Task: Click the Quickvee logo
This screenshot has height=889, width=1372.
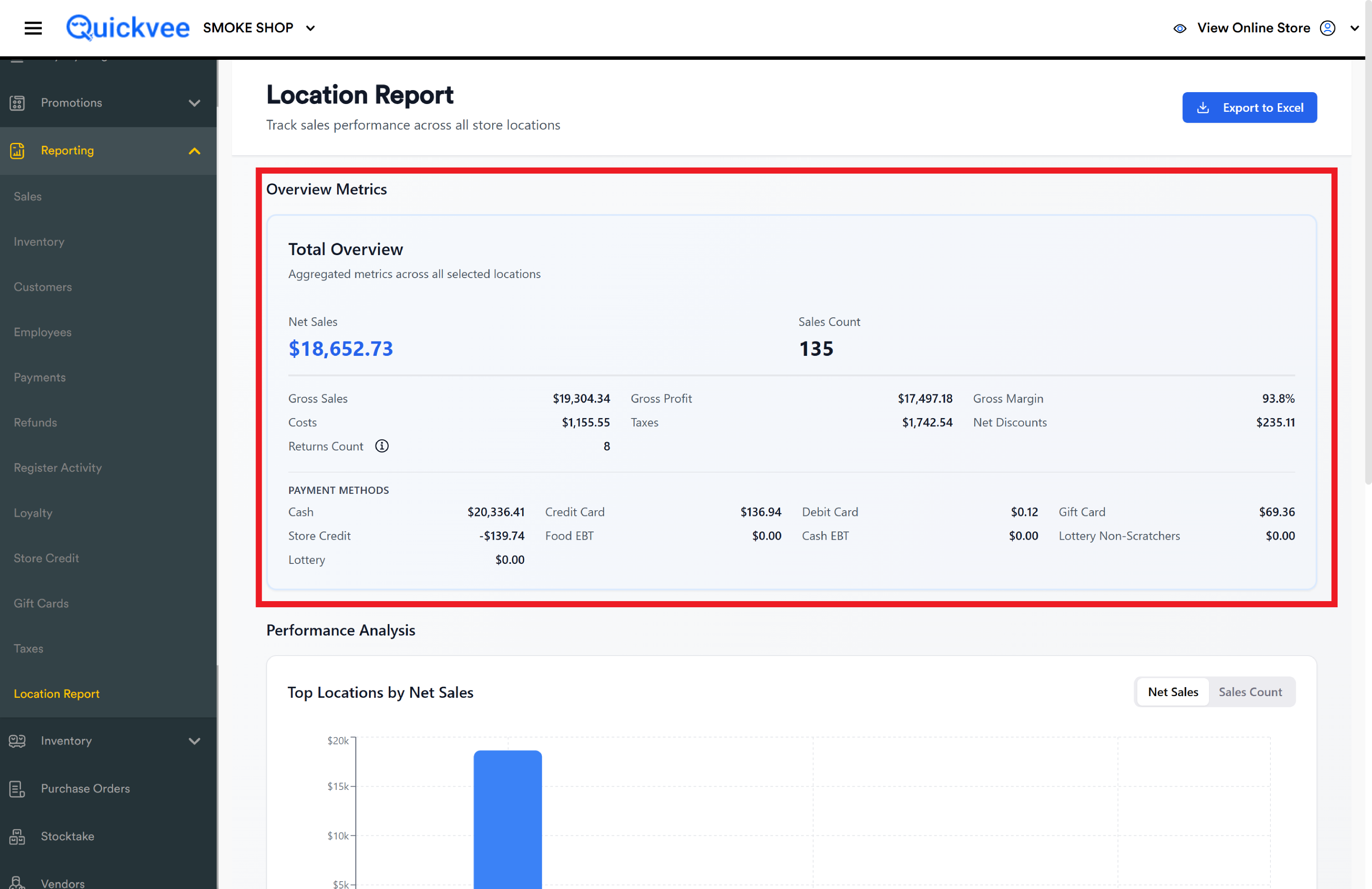Action: (127, 28)
